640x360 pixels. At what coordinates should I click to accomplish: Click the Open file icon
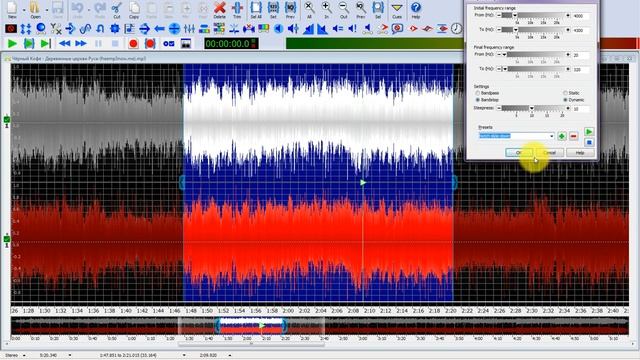(35, 9)
